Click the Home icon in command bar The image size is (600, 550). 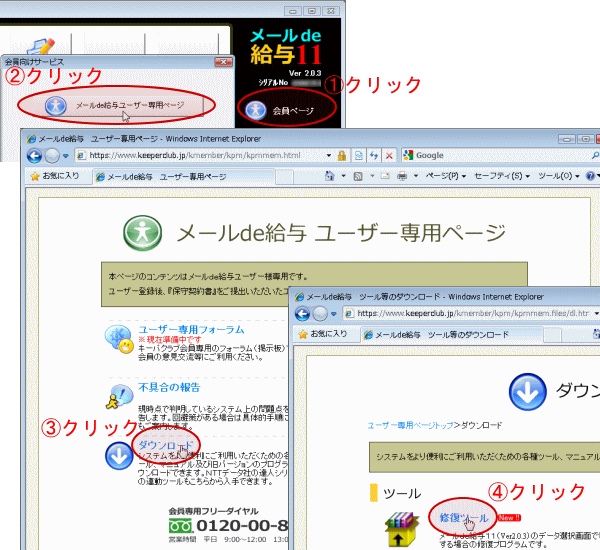[329, 176]
